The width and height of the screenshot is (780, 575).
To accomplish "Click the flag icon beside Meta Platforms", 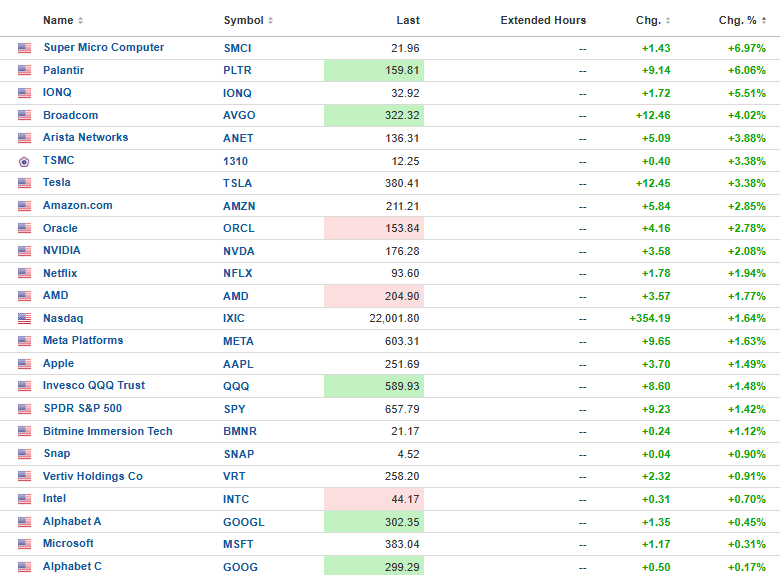I will tap(24, 341).
